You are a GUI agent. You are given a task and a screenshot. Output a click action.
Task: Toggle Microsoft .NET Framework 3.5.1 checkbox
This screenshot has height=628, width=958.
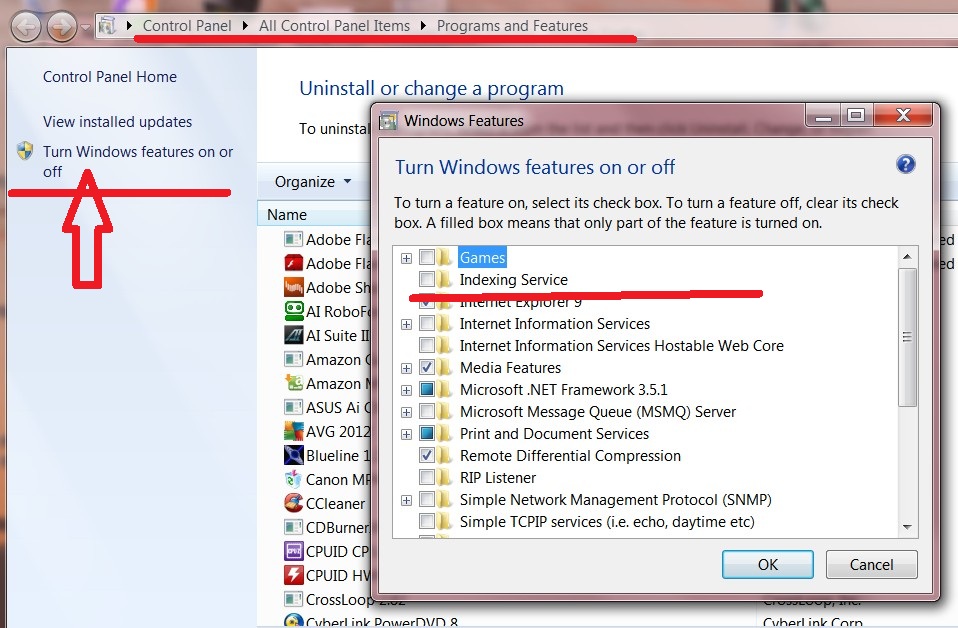pos(427,389)
